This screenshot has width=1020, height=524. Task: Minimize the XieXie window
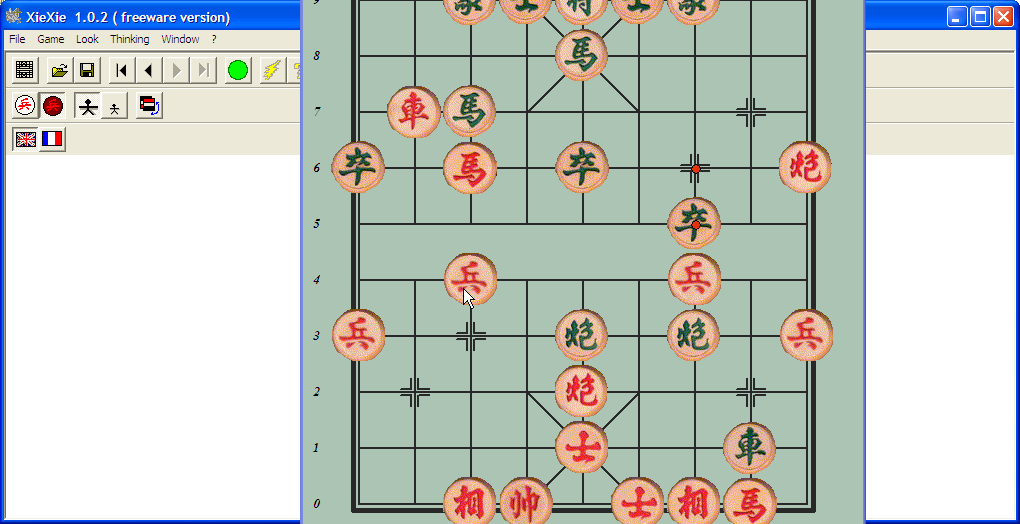tap(957, 17)
